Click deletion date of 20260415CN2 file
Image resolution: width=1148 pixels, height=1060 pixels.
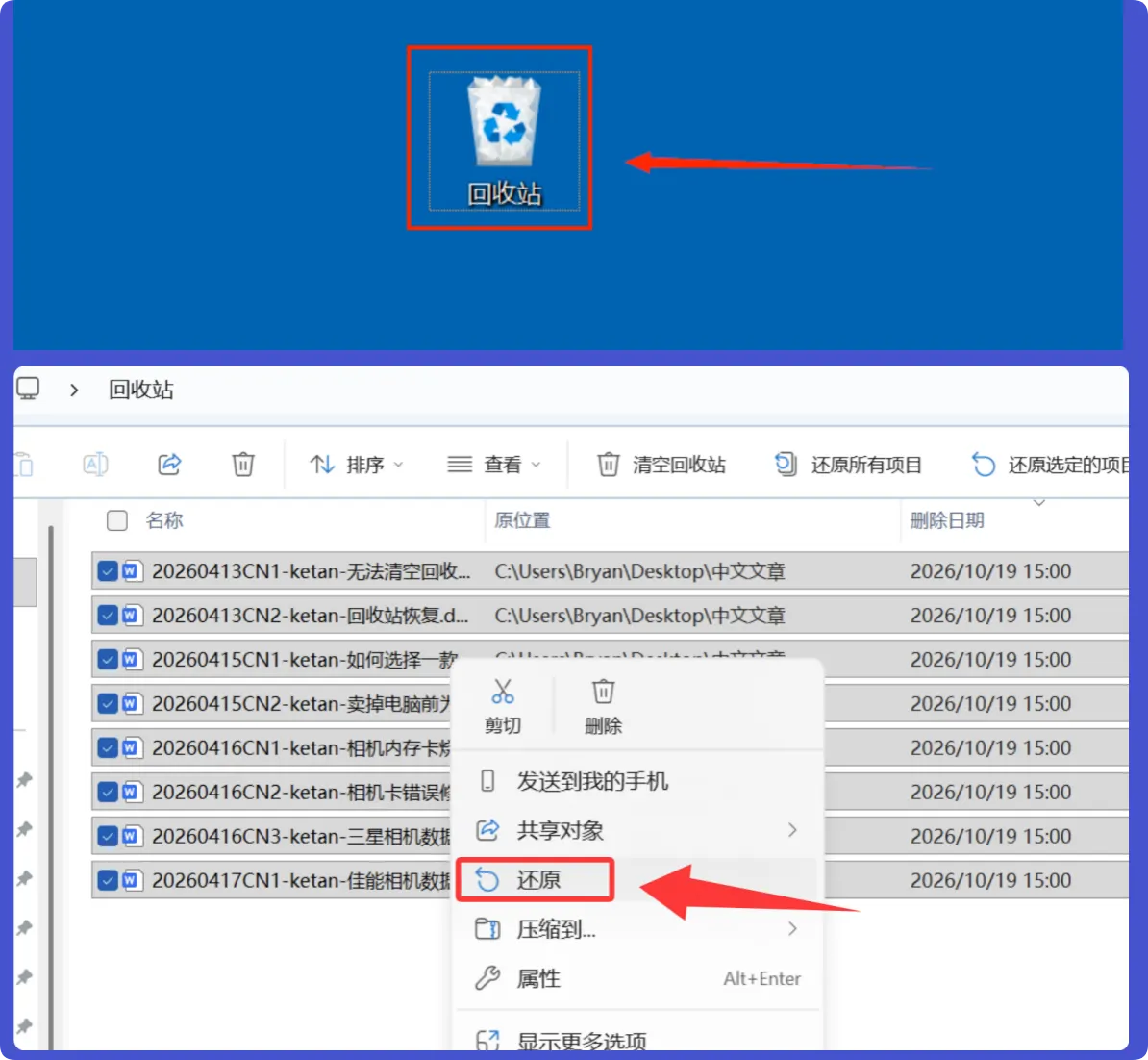click(990, 703)
